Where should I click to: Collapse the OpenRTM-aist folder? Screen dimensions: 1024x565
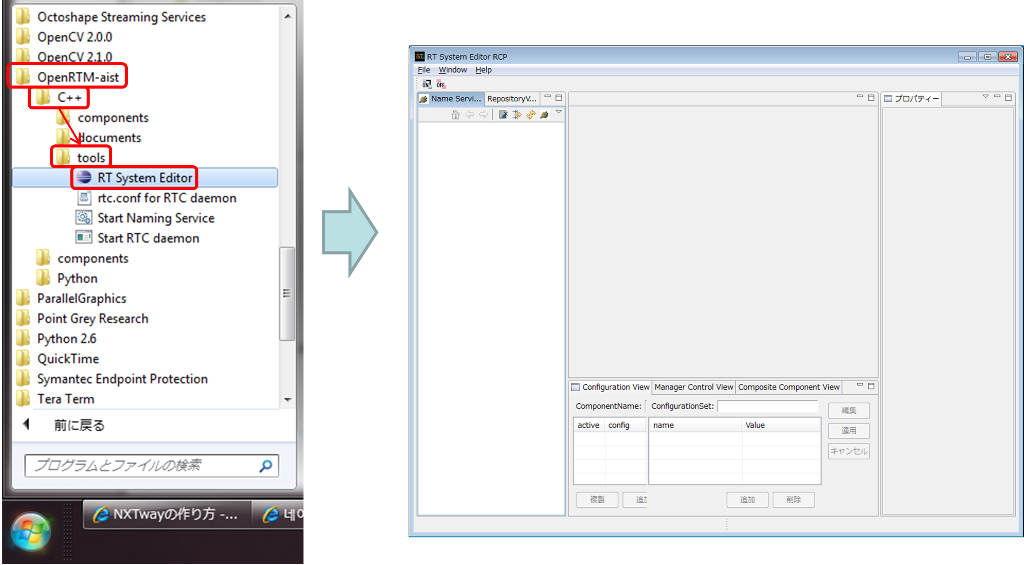coord(68,77)
